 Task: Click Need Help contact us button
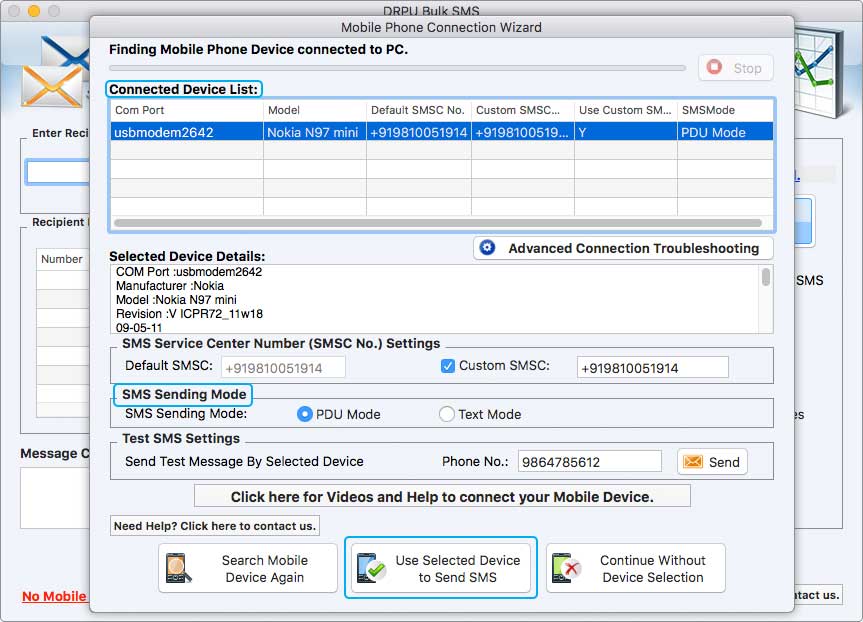point(215,526)
